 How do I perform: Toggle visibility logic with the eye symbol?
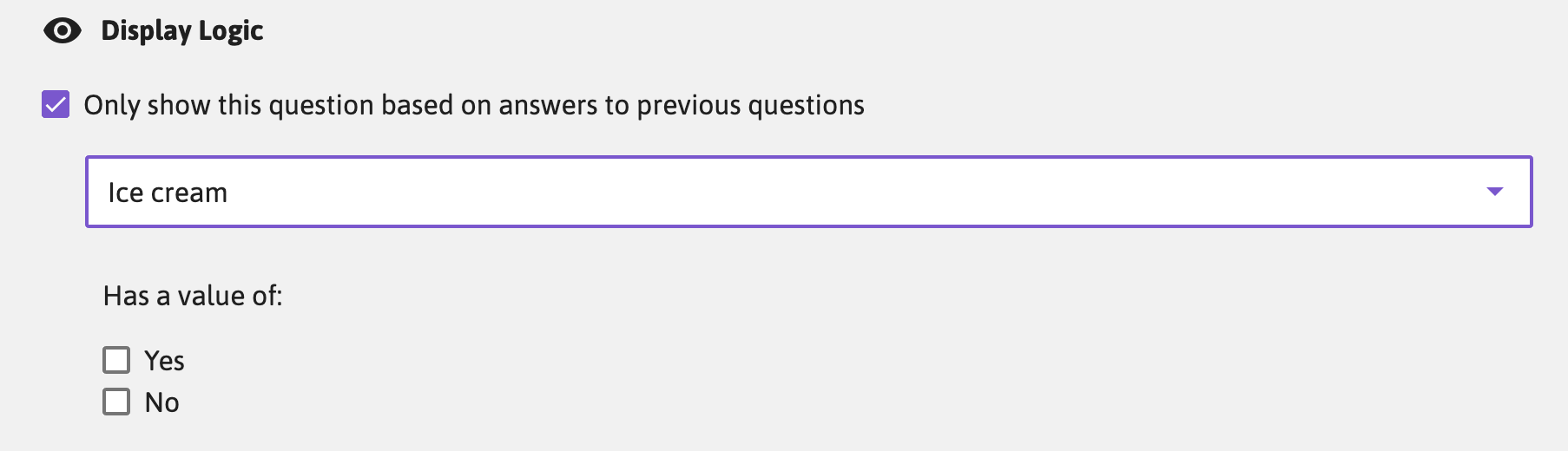click(x=63, y=31)
